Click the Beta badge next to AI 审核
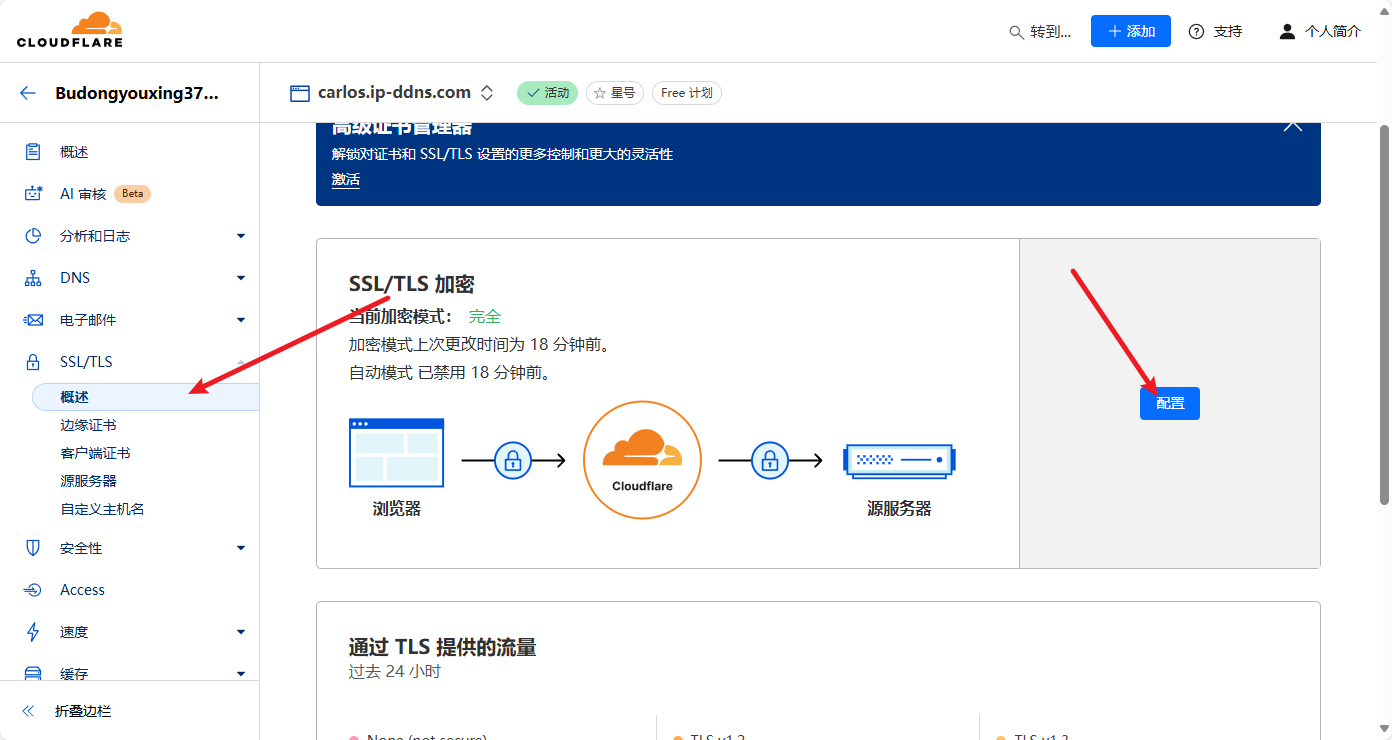Viewport: 1392px width, 740px height. [x=132, y=194]
